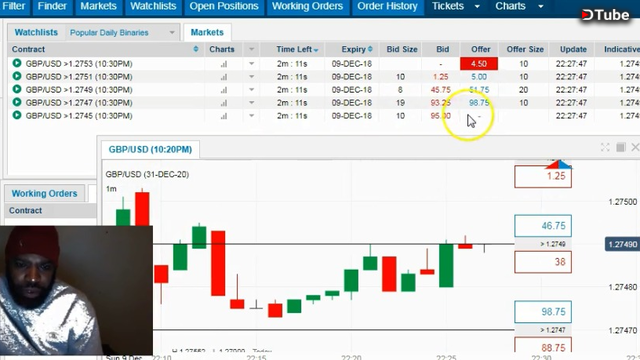Close the GBP/USD chart panel
This screenshot has width=640, height=360.
(x=635, y=147)
